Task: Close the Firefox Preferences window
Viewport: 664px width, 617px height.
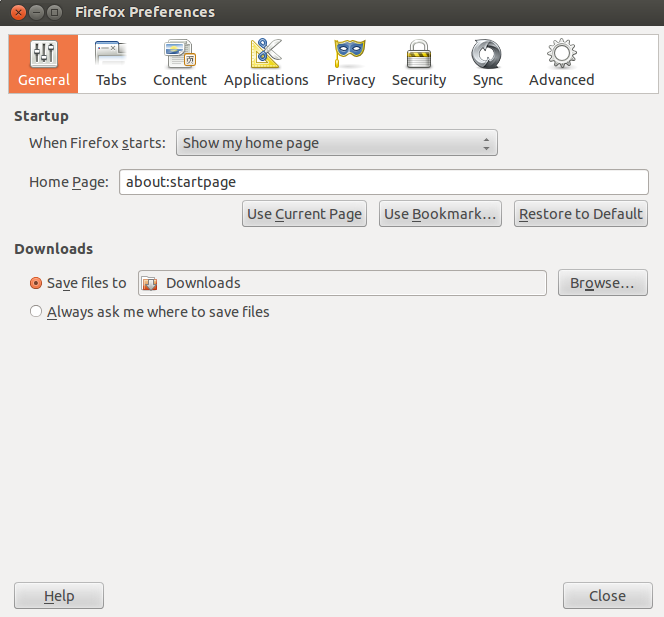Action: 18,12
